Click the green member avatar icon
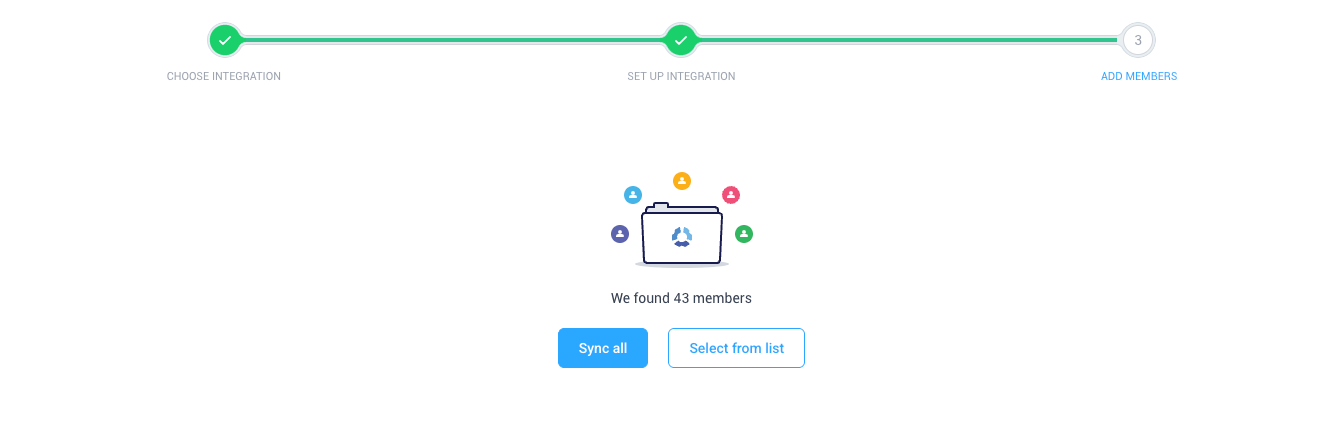The width and height of the screenshot is (1327, 426). click(744, 234)
